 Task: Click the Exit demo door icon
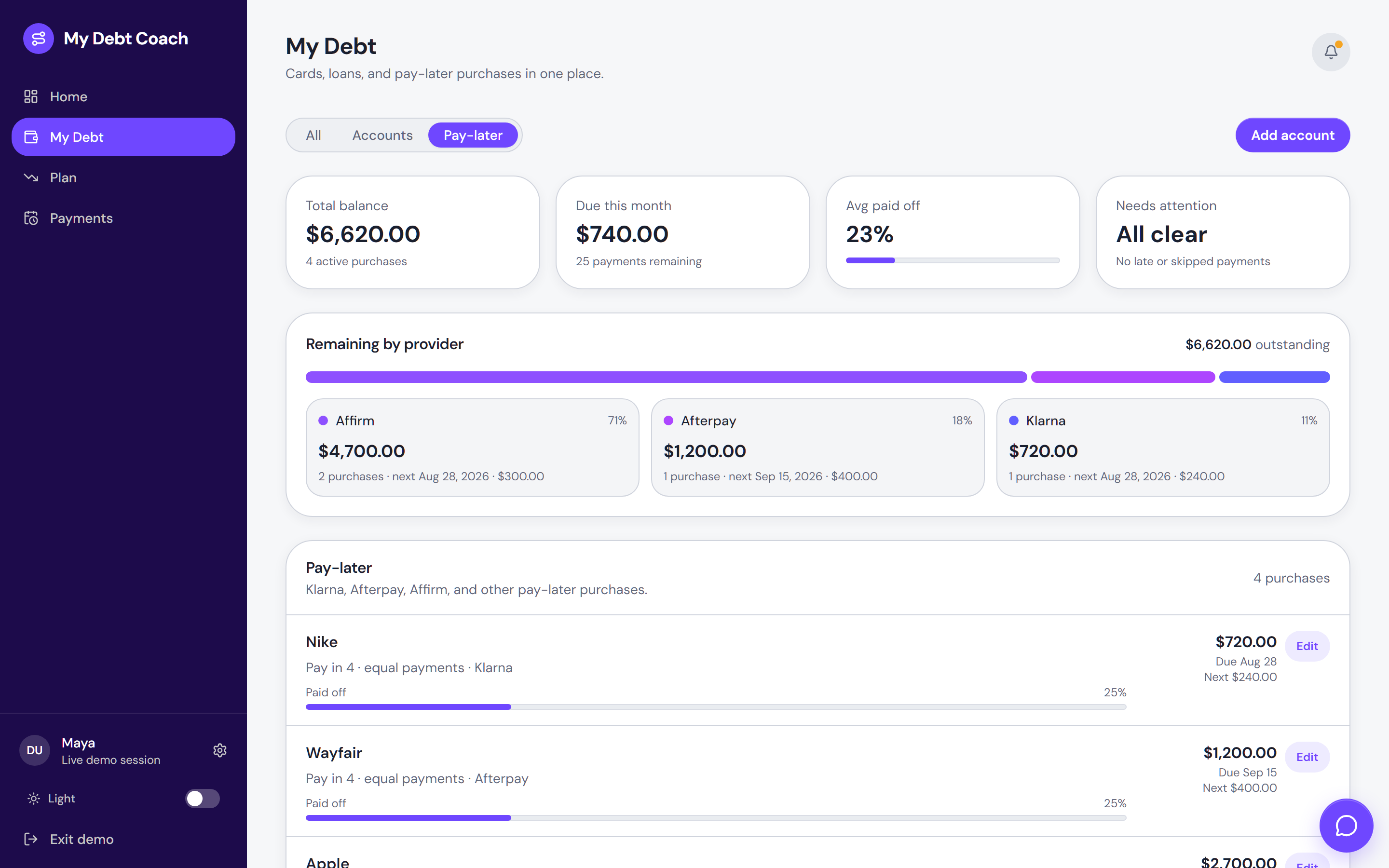point(31,839)
